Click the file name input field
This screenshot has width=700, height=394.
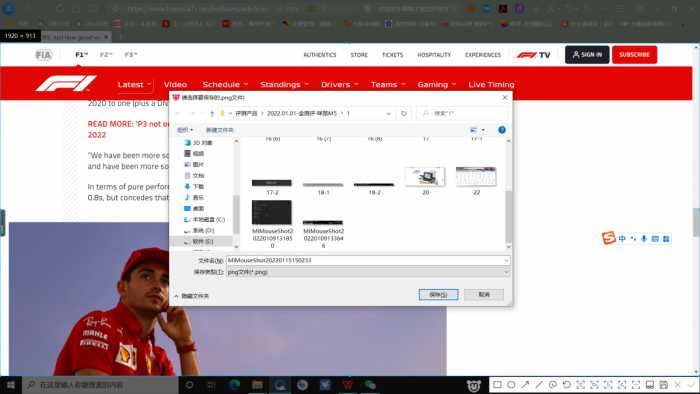tap(368, 260)
